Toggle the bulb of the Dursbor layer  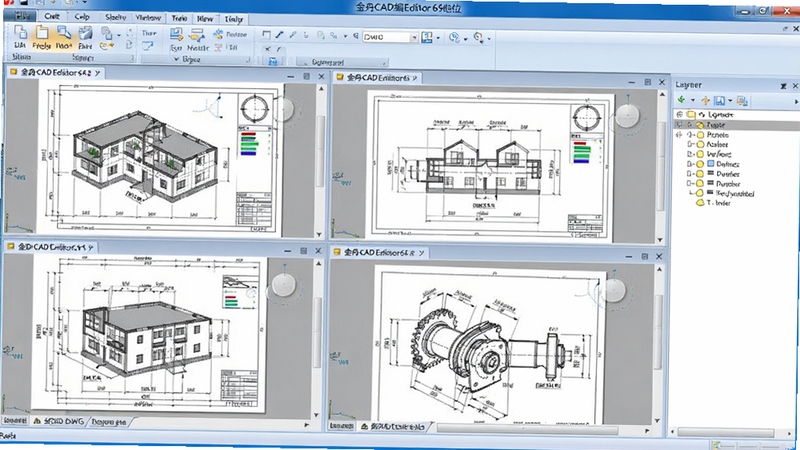pyautogui.click(x=701, y=183)
